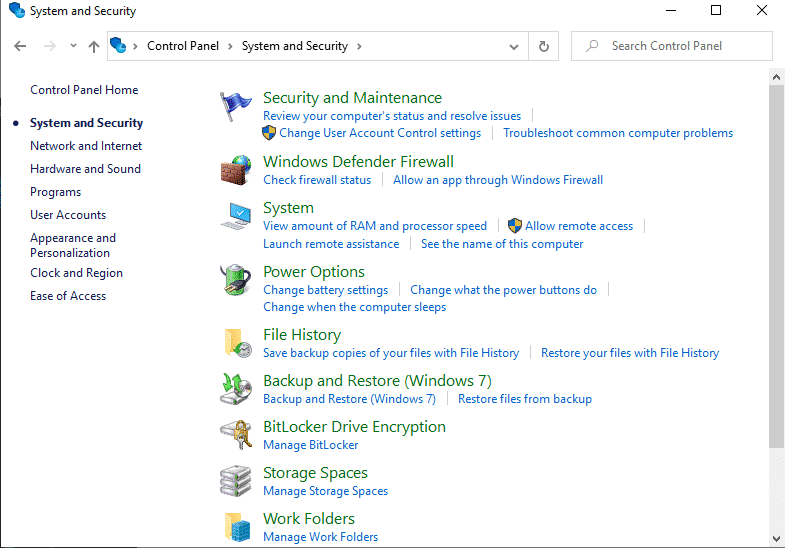Go to Control Panel Home
The width and height of the screenshot is (785, 548).
[x=84, y=90]
